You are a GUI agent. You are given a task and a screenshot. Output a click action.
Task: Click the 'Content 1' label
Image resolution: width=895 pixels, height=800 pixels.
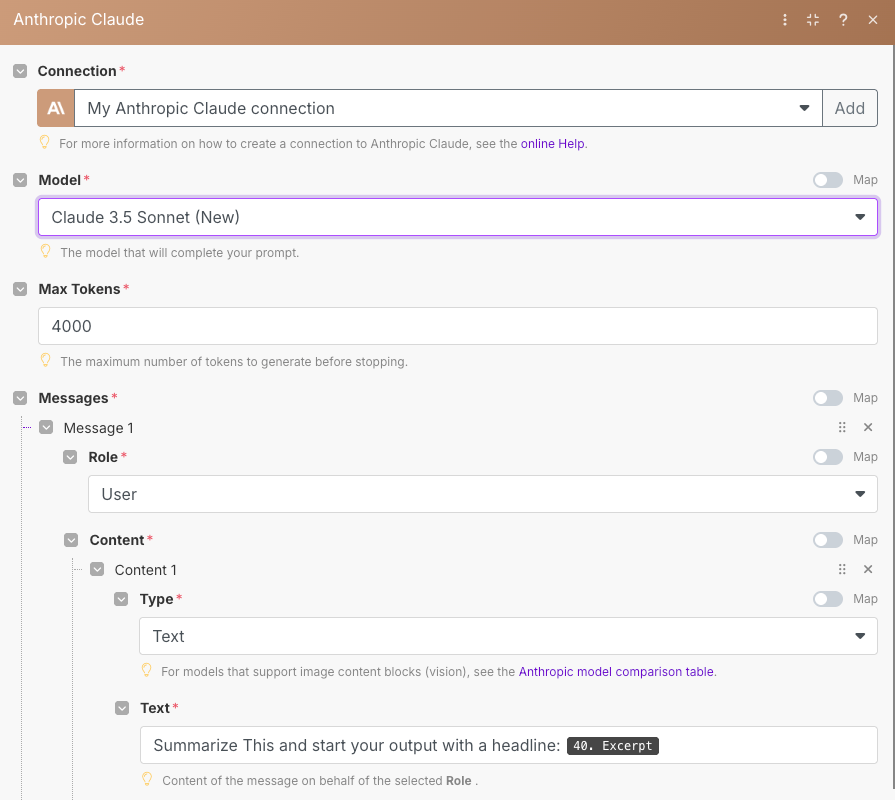(146, 570)
